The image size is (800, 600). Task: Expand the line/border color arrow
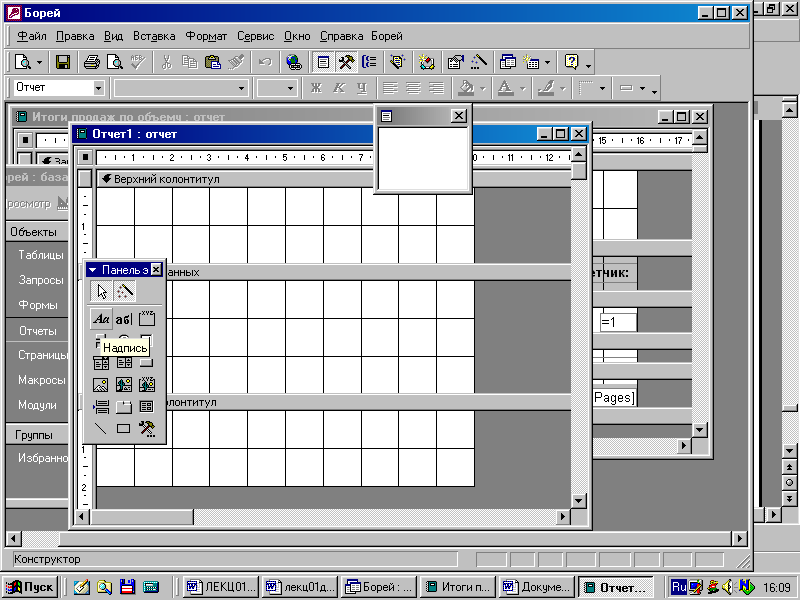click(563, 89)
